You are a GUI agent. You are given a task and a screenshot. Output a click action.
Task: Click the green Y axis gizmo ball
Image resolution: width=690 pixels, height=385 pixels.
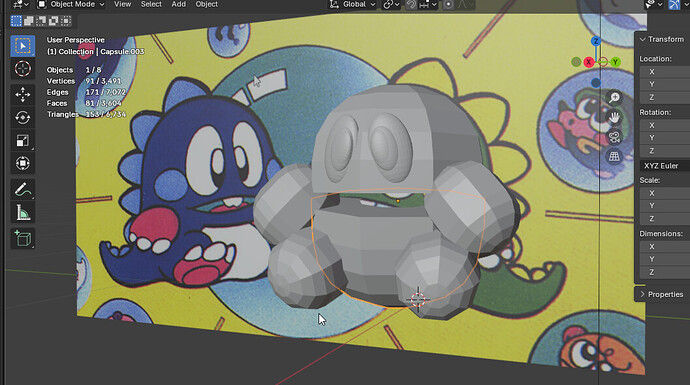[x=616, y=62]
